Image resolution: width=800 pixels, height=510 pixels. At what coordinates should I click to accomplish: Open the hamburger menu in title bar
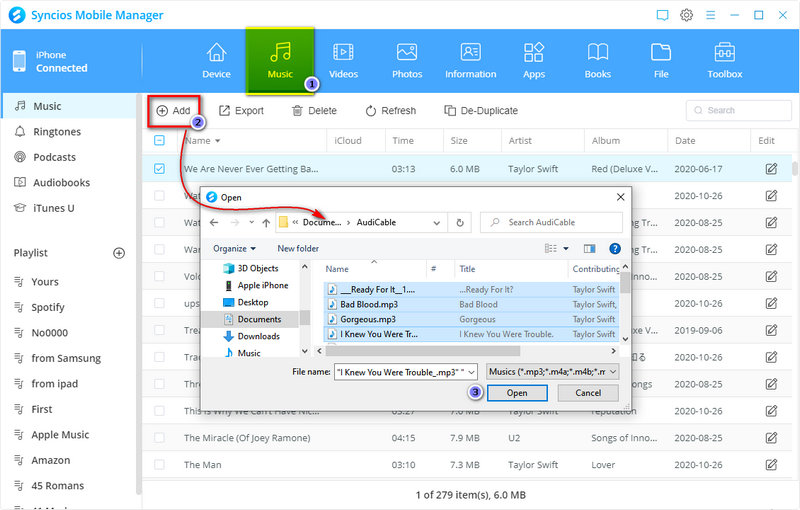[x=710, y=15]
